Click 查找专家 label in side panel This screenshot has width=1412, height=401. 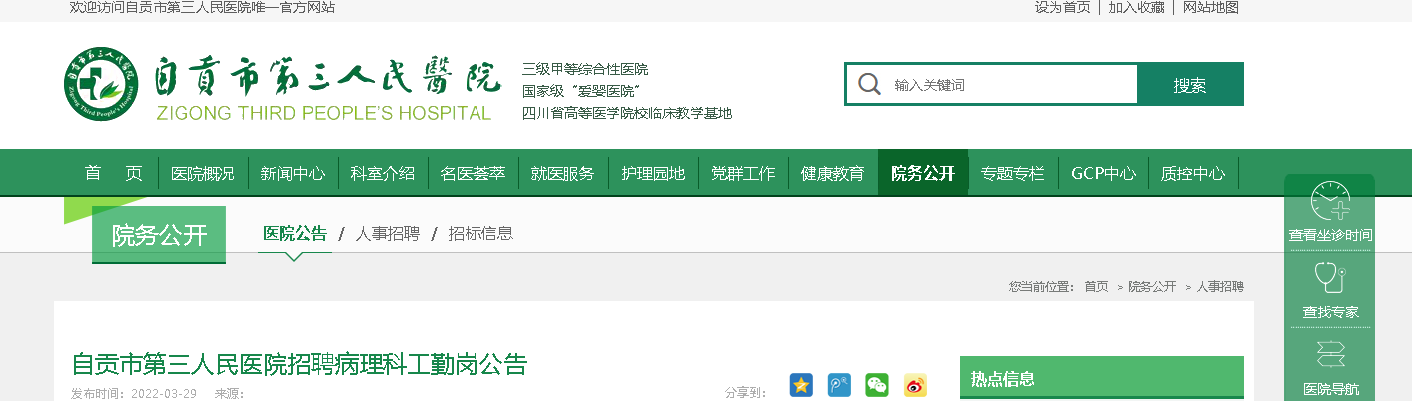pos(1330,312)
